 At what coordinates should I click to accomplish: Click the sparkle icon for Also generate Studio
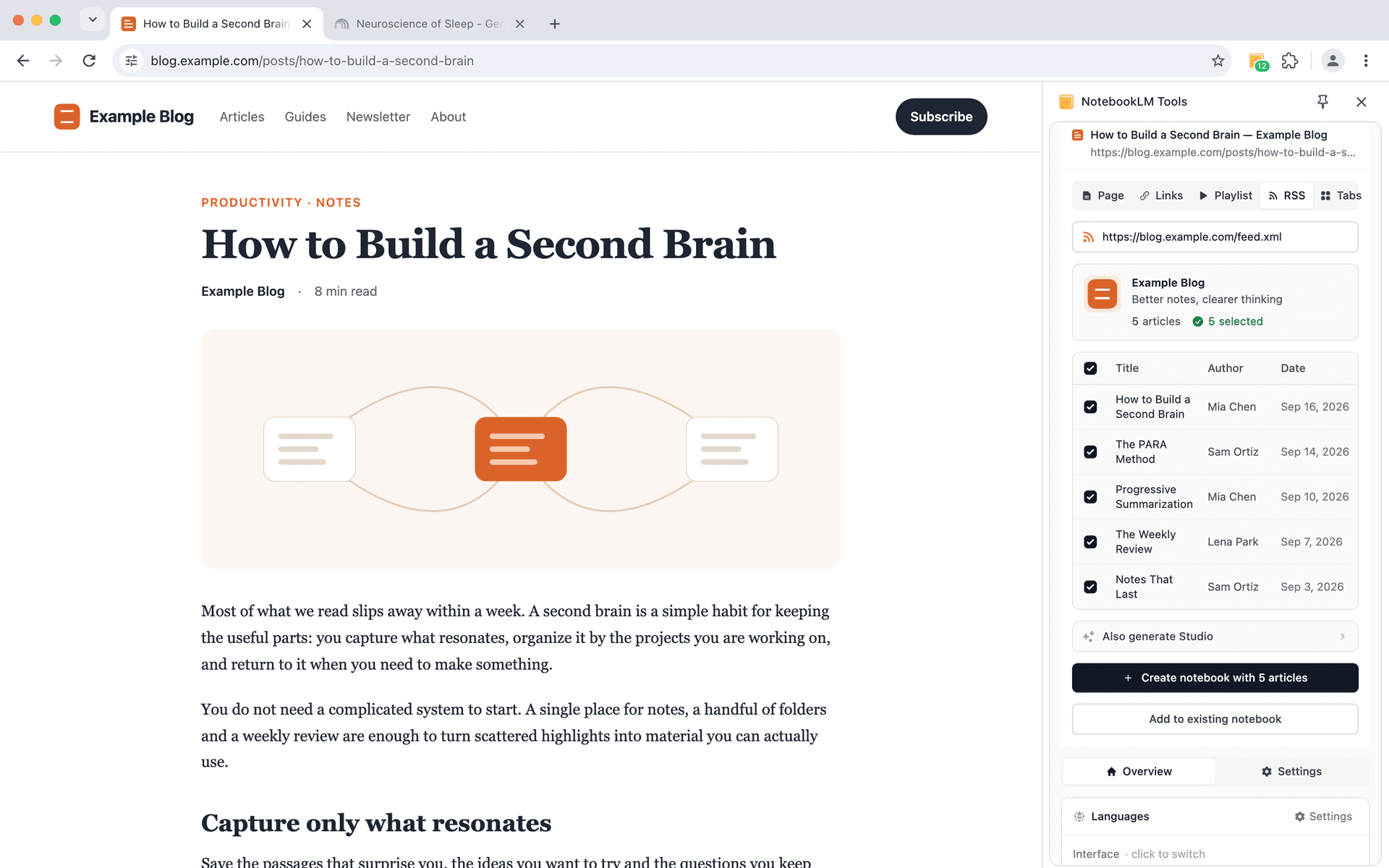1088,637
